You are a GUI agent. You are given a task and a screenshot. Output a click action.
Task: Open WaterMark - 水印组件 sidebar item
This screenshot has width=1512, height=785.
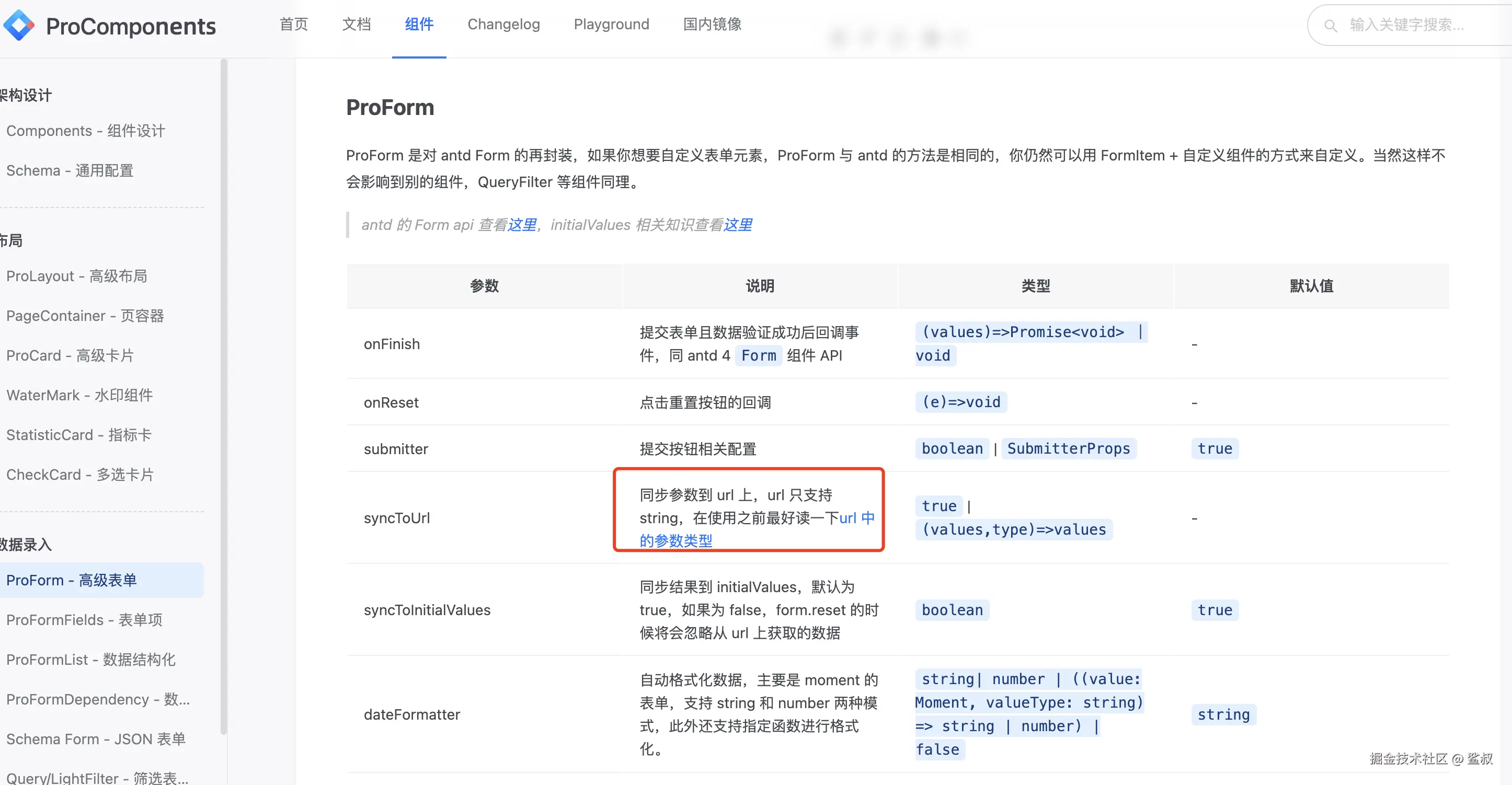click(x=79, y=395)
